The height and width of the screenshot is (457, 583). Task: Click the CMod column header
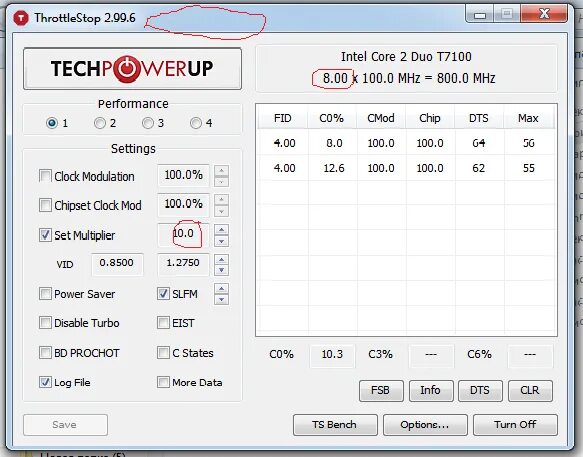[381, 118]
